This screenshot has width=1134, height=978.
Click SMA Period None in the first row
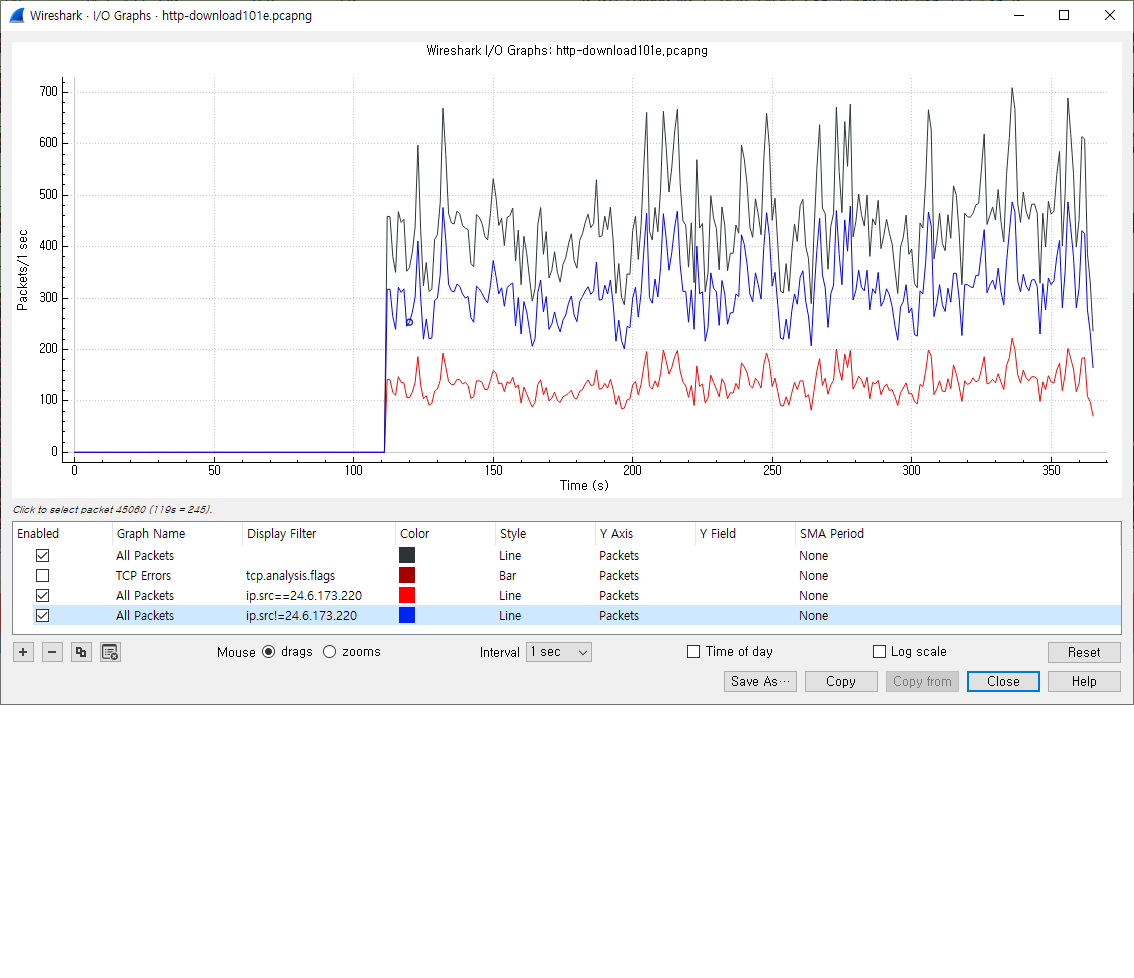click(814, 556)
